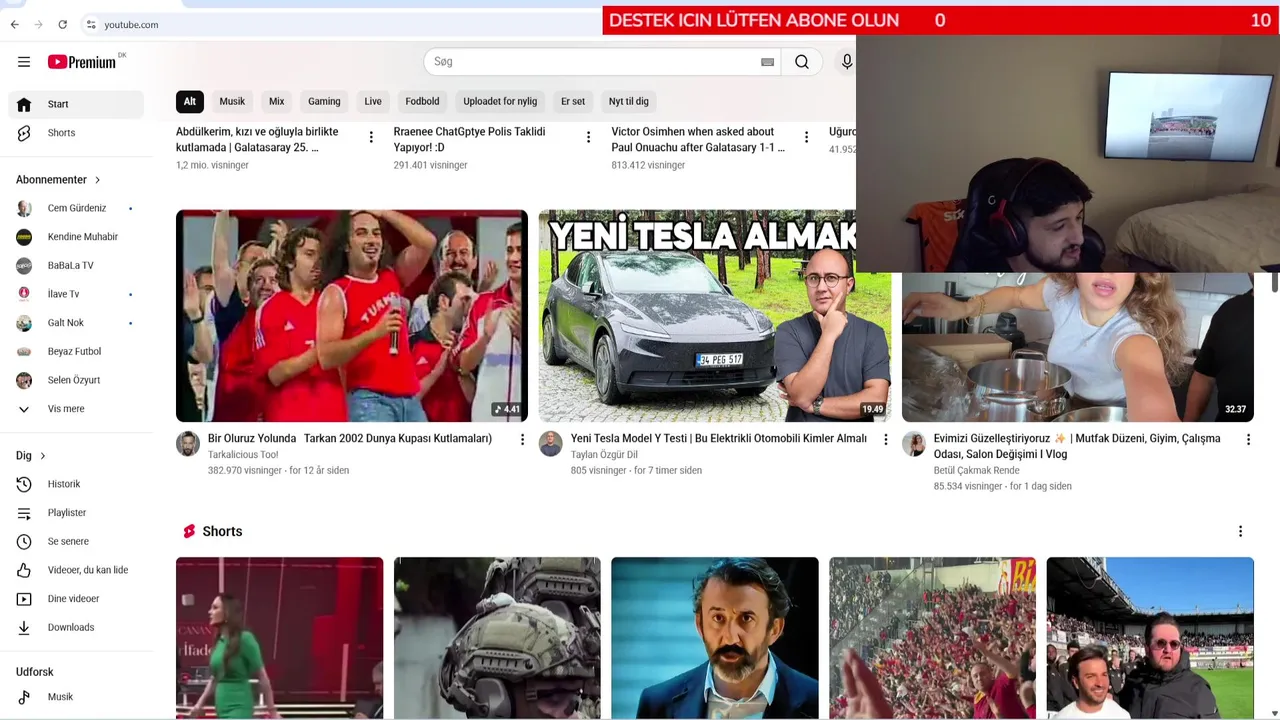Open Se senere watch later list
Image resolution: width=1280 pixels, height=720 pixels.
[76, 541]
